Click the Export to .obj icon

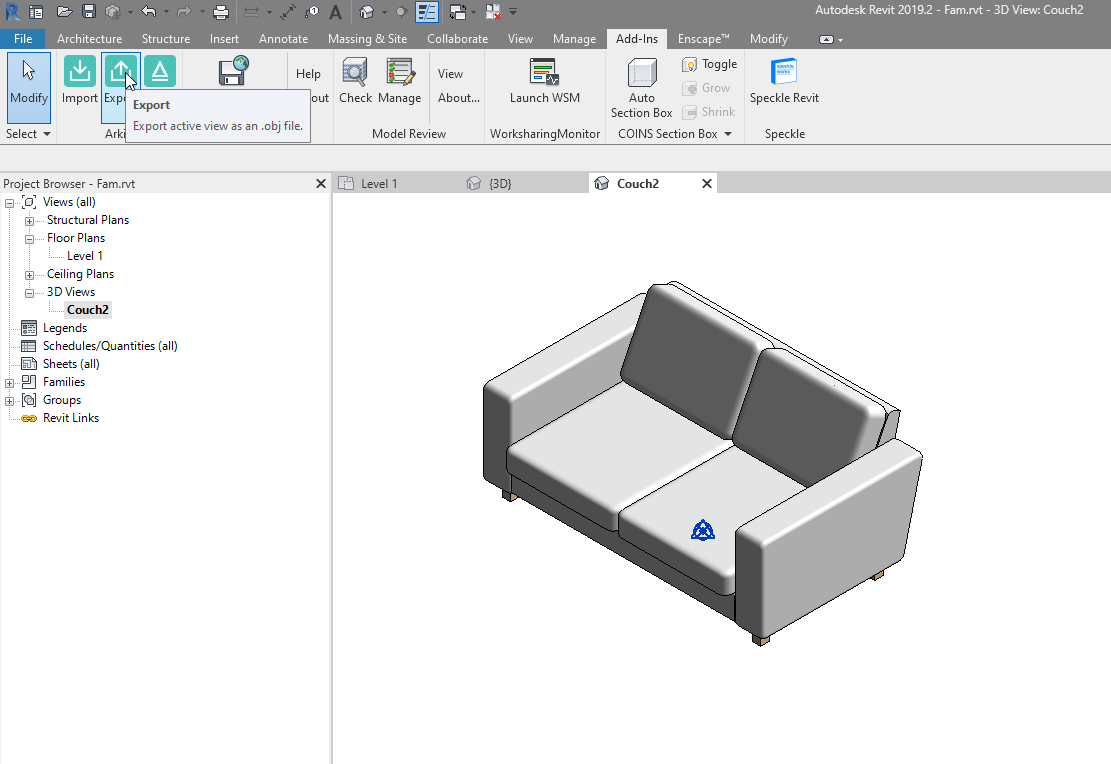(120, 72)
